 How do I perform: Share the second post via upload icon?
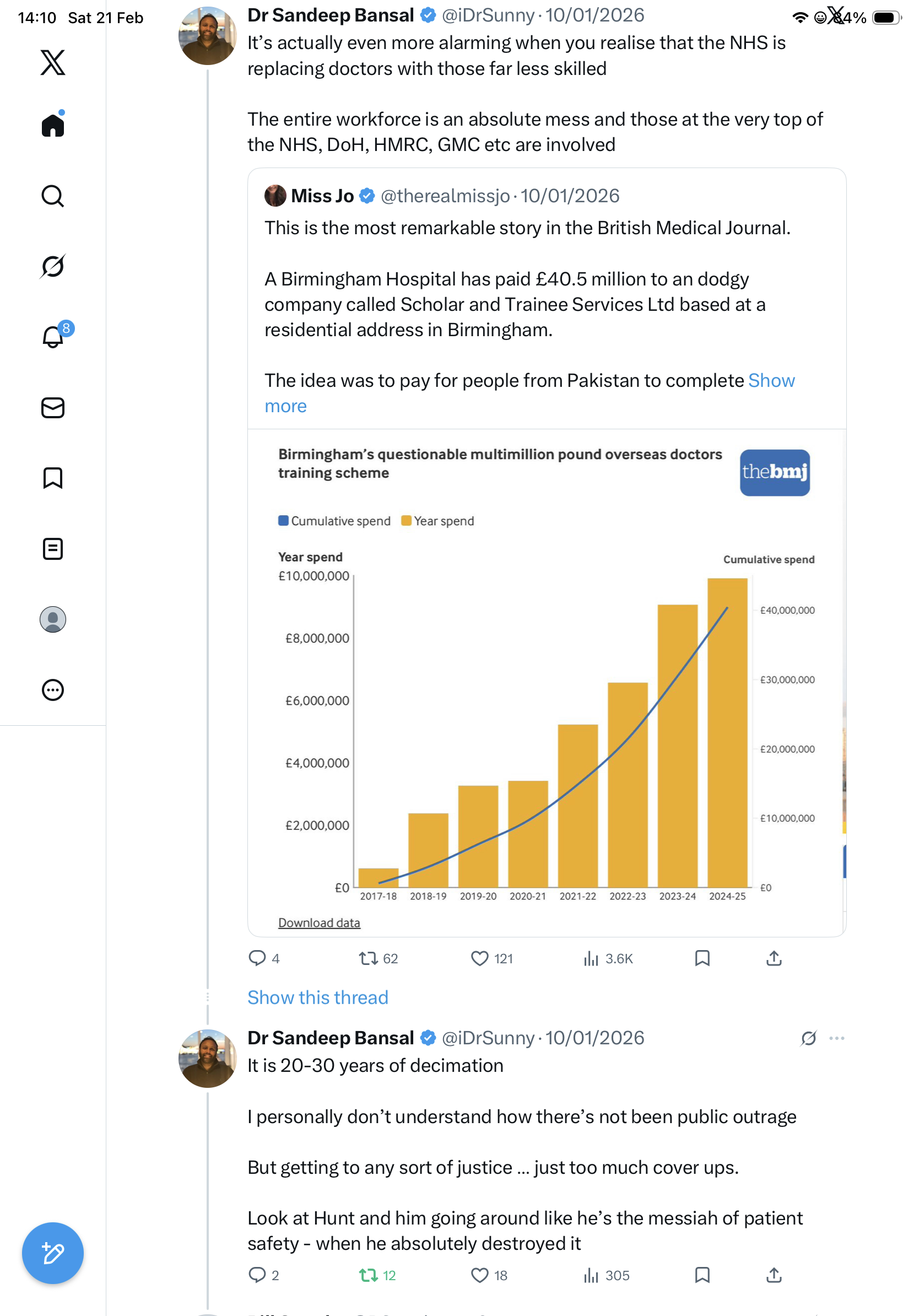tap(774, 1275)
